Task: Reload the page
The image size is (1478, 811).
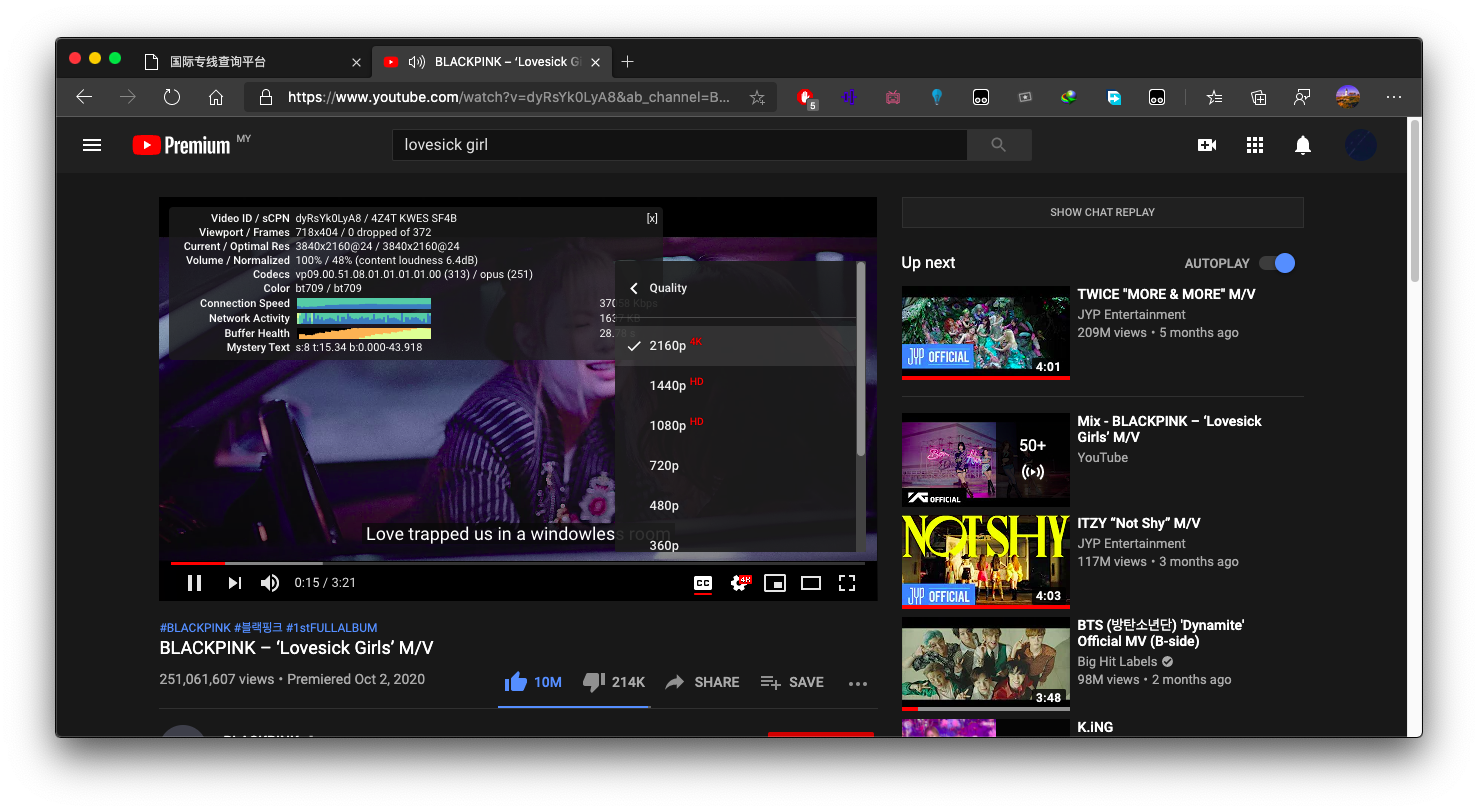Action: [172, 97]
